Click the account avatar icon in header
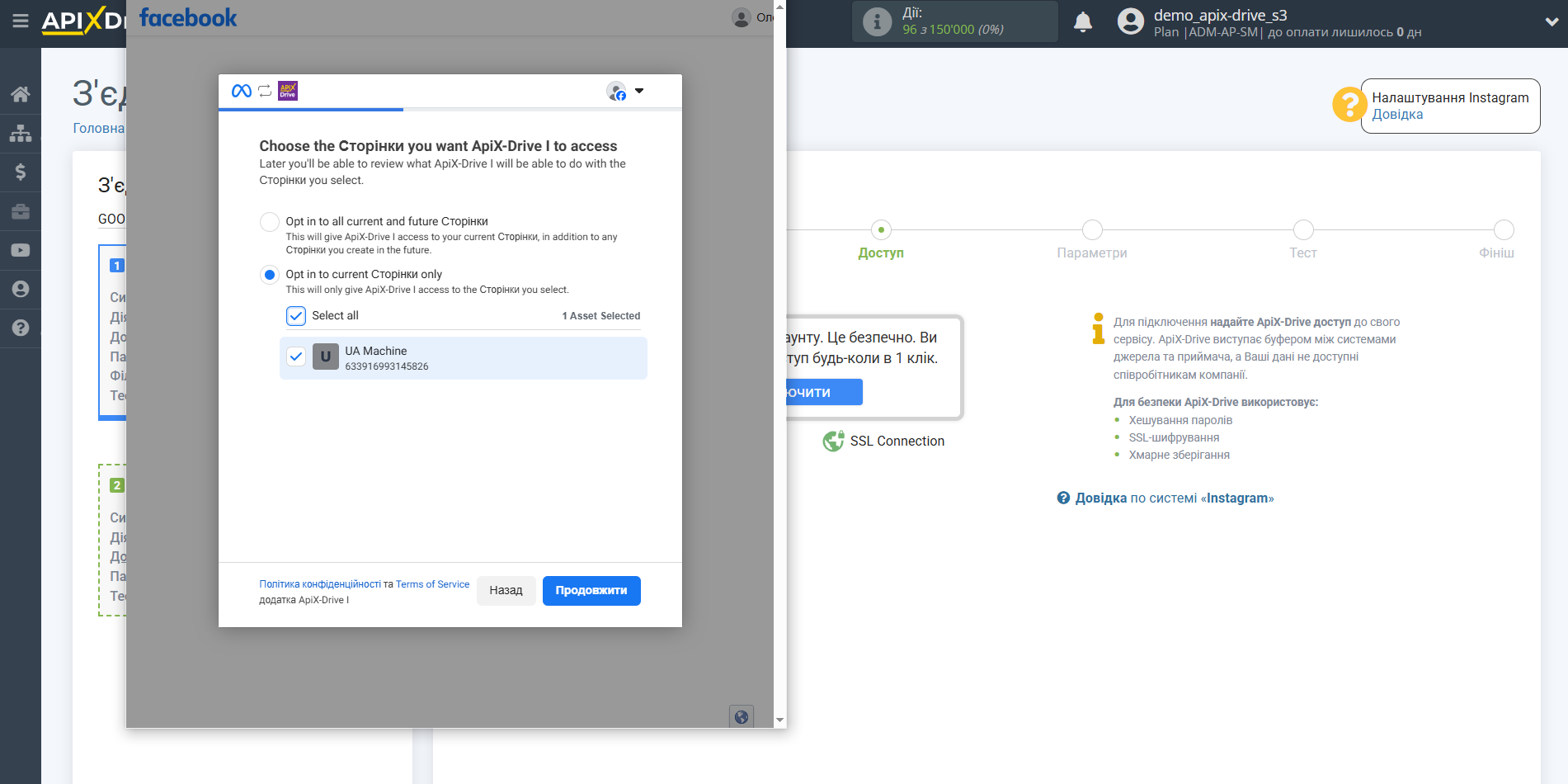Image resolution: width=1568 pixels, height=784 pixels. tap(1131, 22)
